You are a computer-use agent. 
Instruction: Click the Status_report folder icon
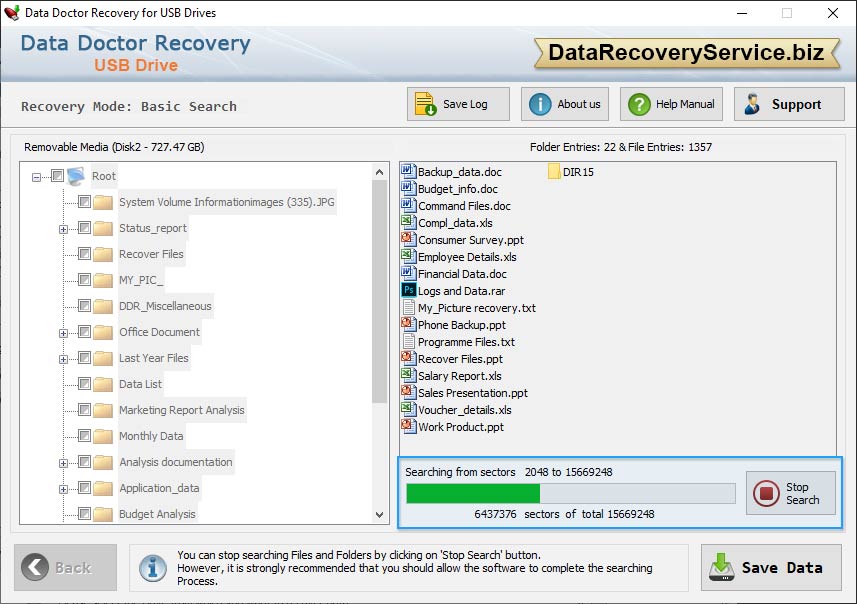(103, 228)
